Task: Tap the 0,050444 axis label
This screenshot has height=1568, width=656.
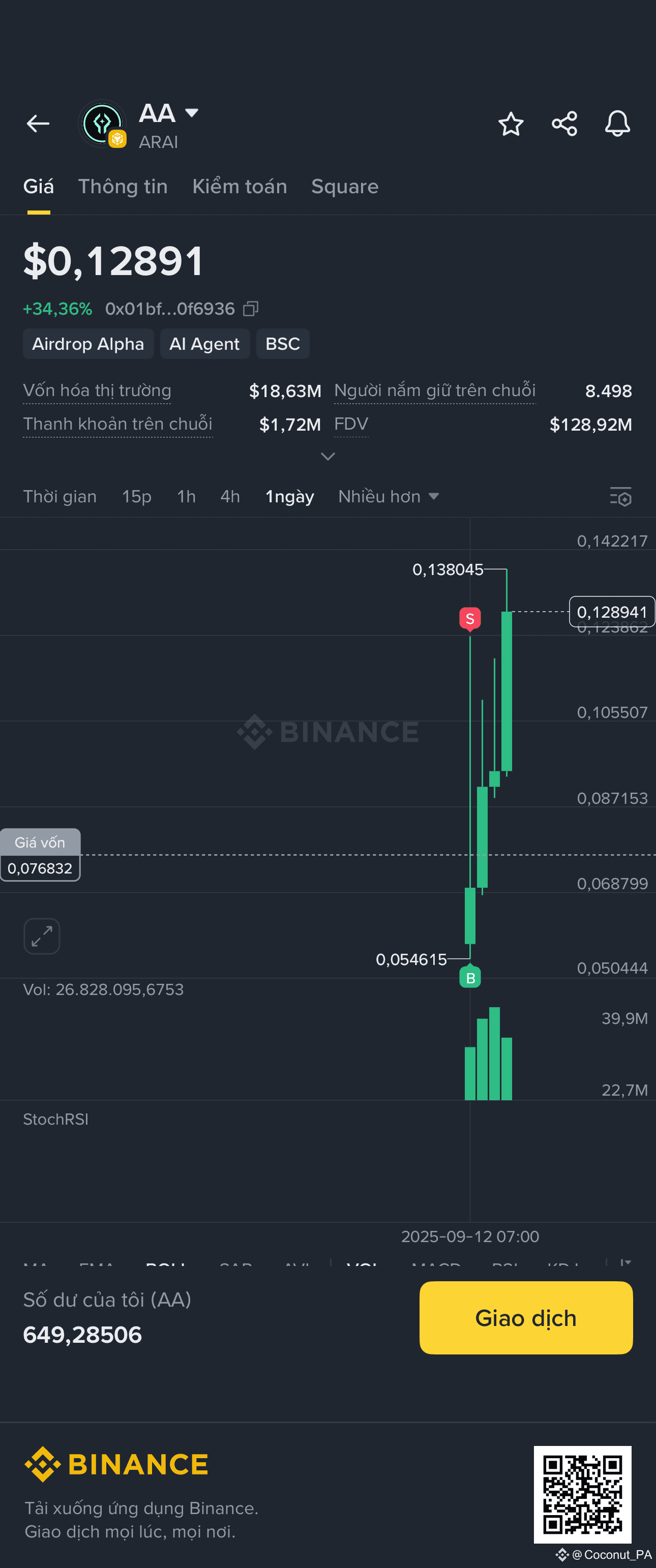Action: [612, 969]
